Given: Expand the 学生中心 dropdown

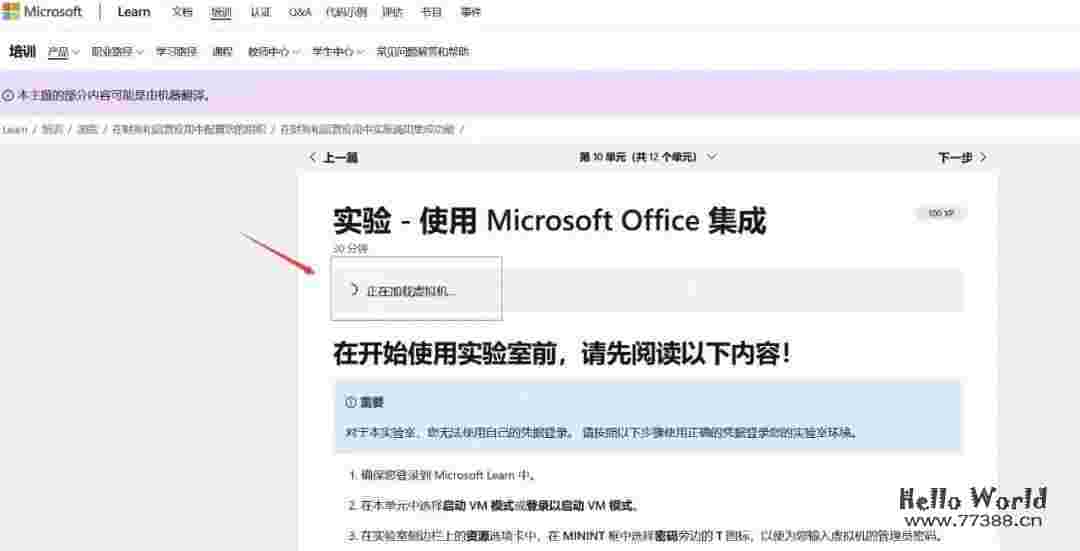Looking at the screenshot, I should point(338,52).
